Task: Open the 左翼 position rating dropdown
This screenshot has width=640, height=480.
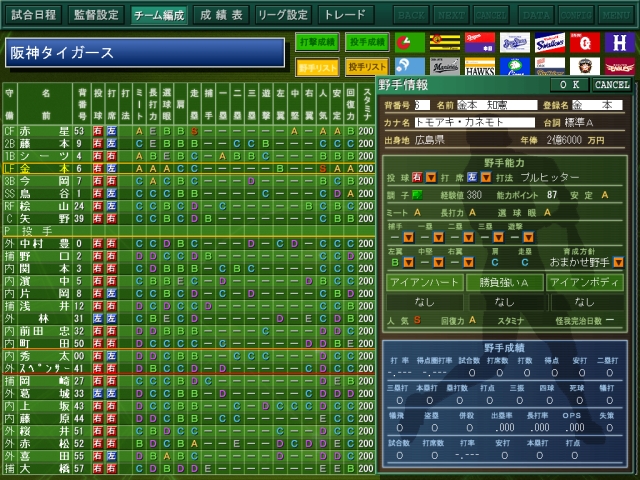Action: pyautogui.click(x=409, y=262)
